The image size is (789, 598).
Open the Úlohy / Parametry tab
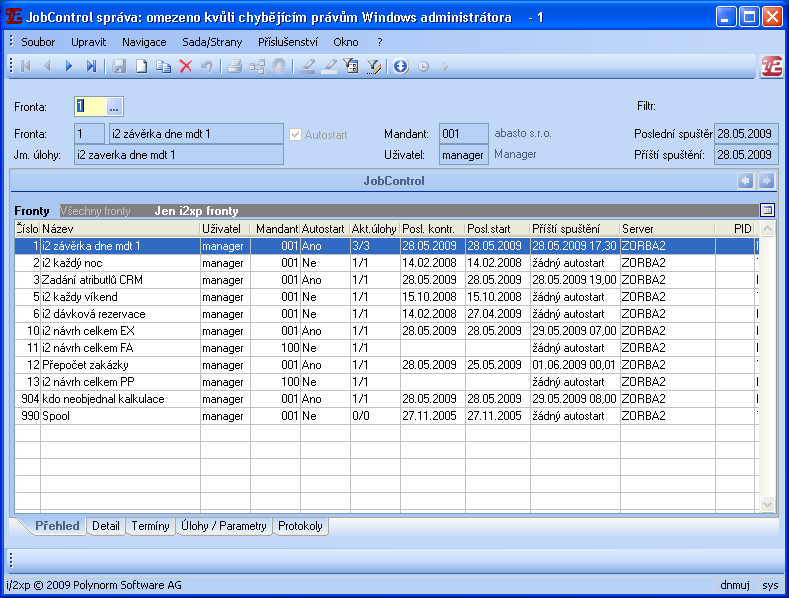[x=224, y=526]
